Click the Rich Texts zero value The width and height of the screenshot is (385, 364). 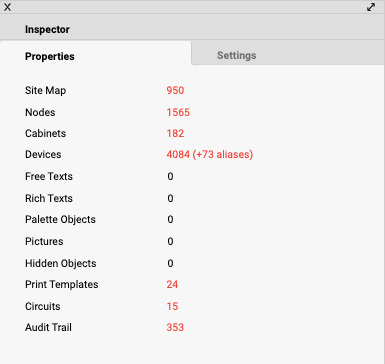click(170, 198)
